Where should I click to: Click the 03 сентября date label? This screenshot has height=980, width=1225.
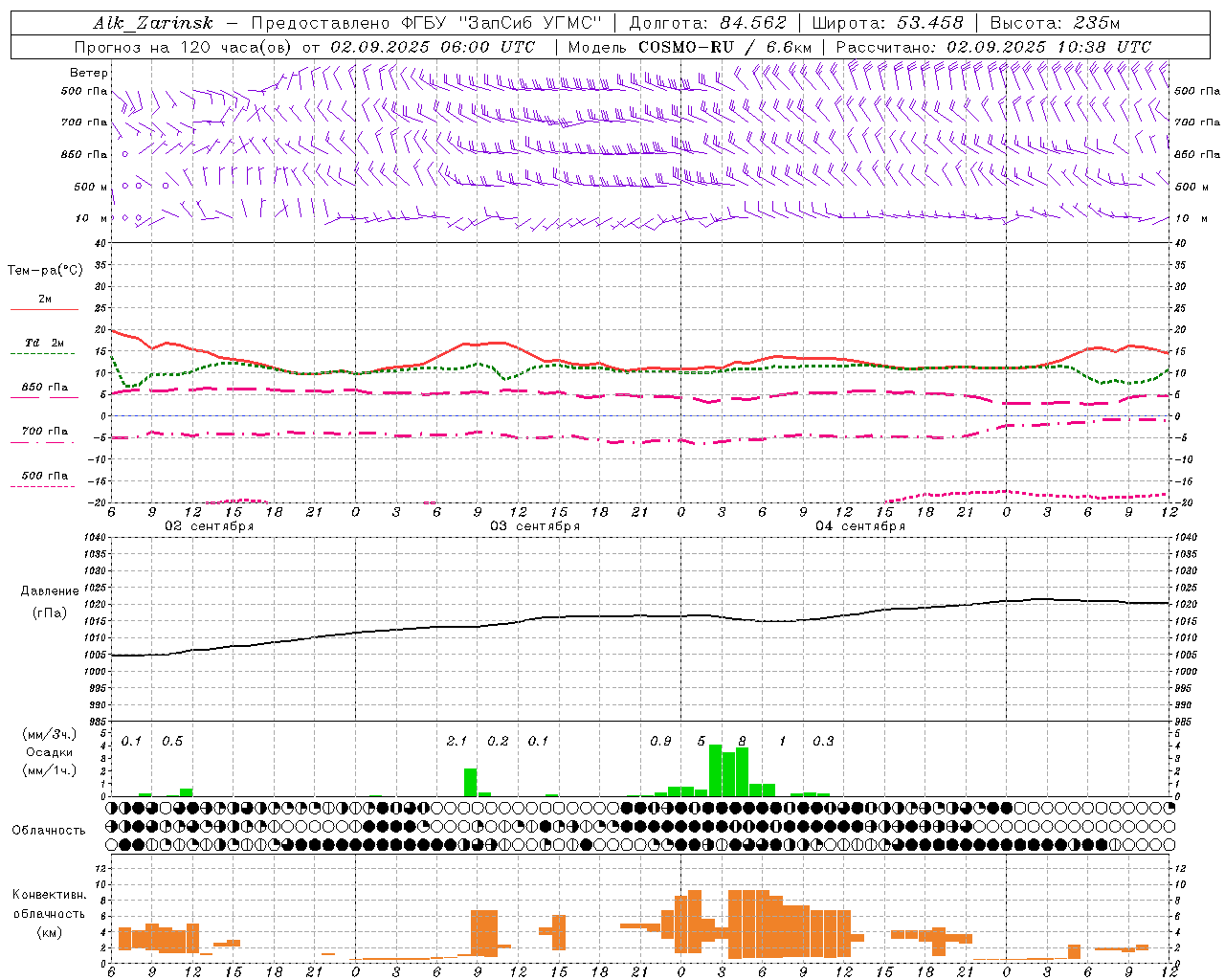tap(535, 526)
